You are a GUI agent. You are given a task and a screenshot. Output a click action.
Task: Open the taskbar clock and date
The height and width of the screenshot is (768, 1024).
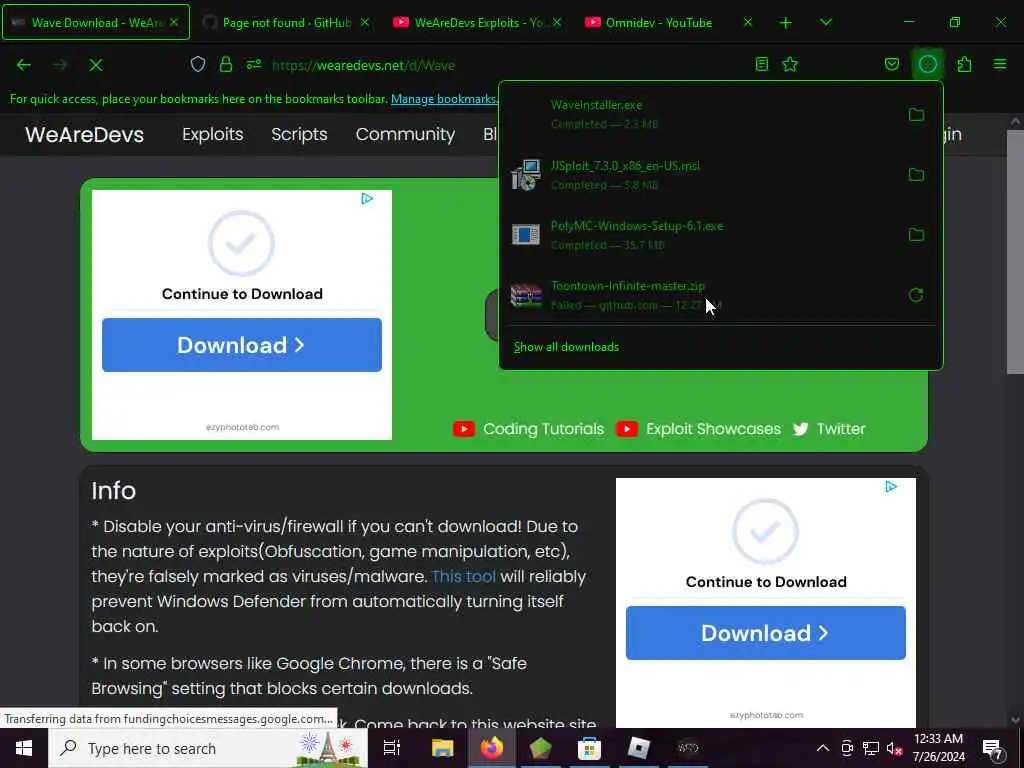point(938,748)
